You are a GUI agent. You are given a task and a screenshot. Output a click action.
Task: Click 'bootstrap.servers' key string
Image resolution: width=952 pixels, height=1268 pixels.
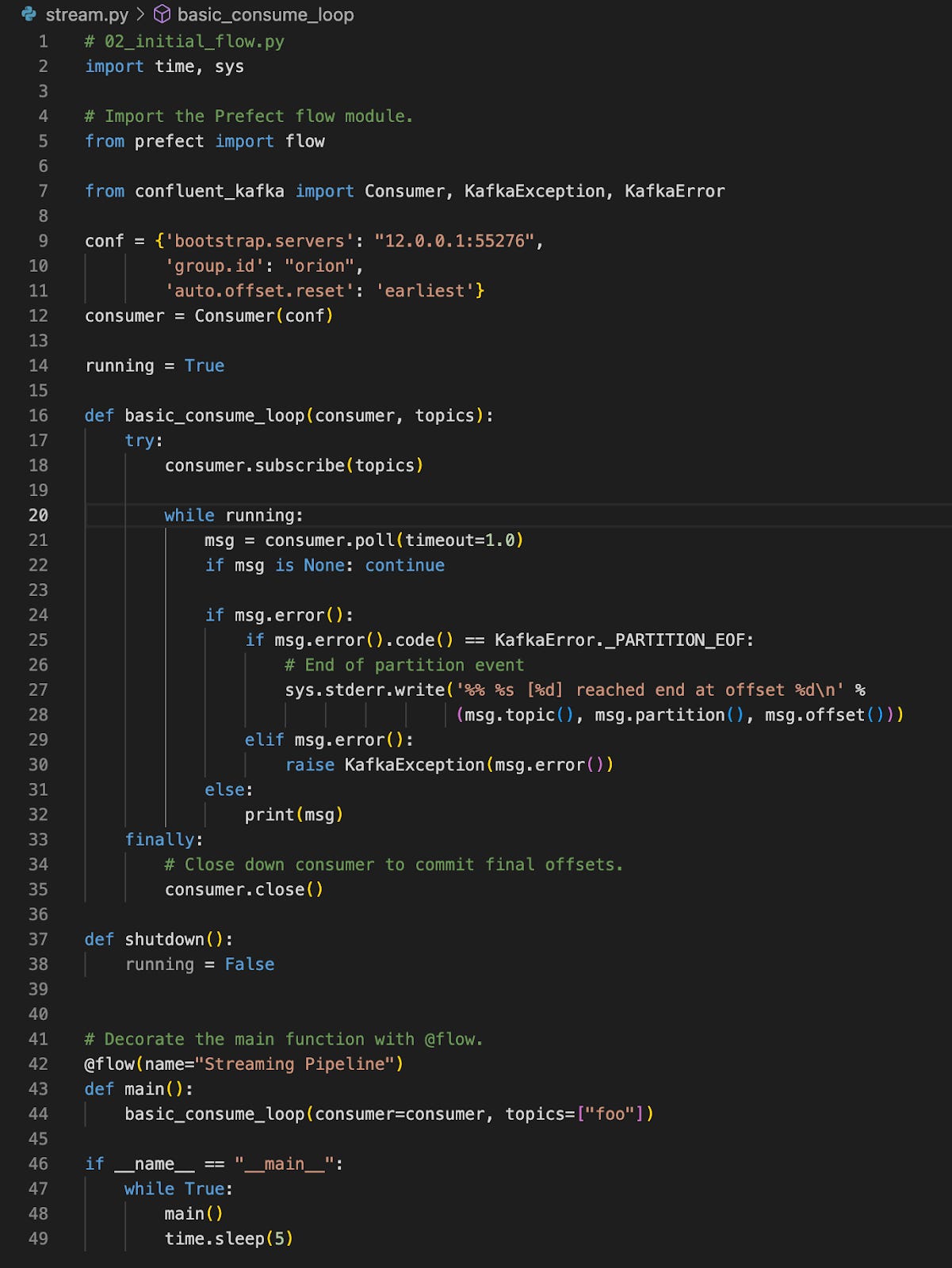pyautogui.click(x=259, y=241)
